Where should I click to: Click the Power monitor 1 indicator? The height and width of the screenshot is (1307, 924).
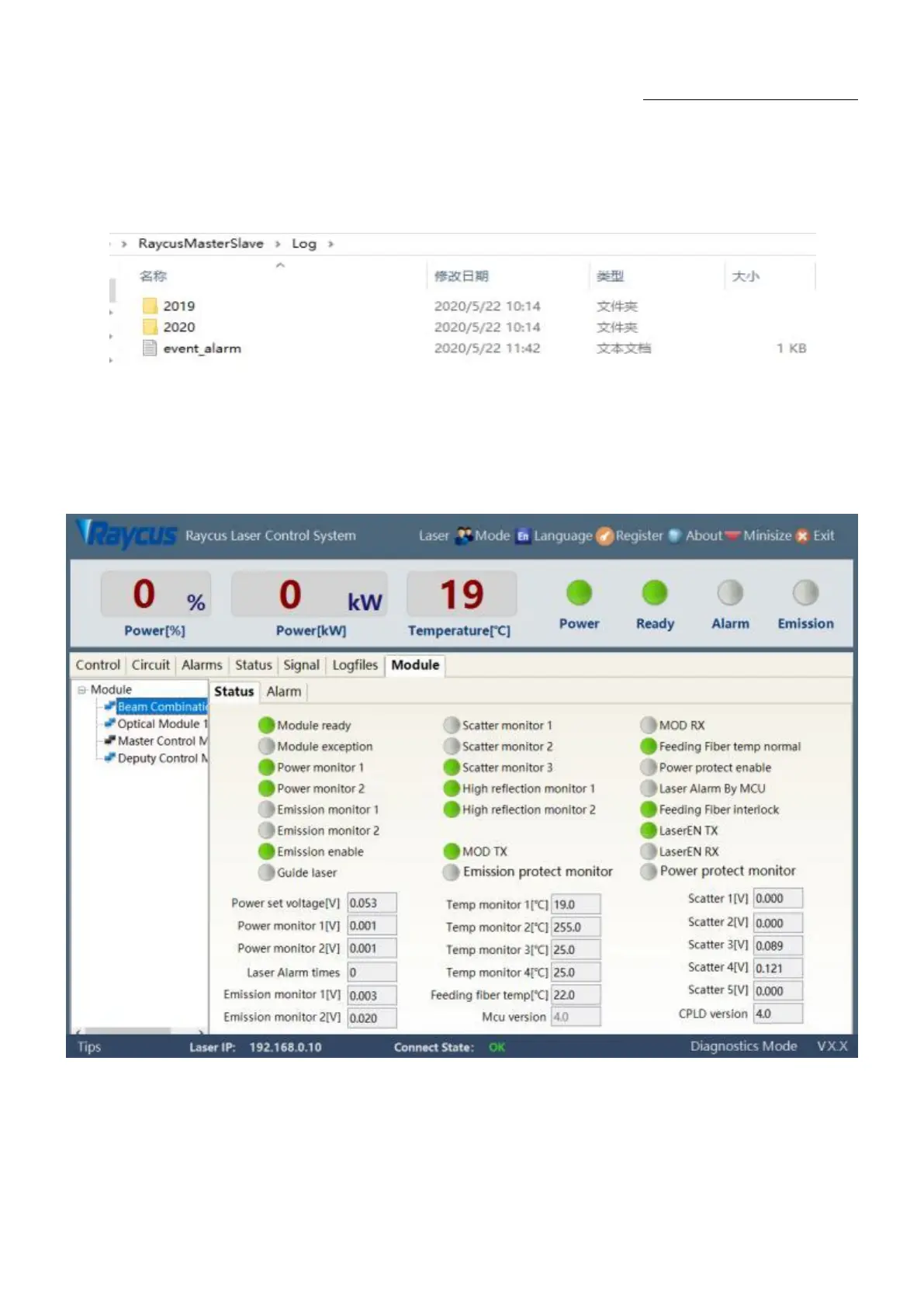click(x=266, y=767)
